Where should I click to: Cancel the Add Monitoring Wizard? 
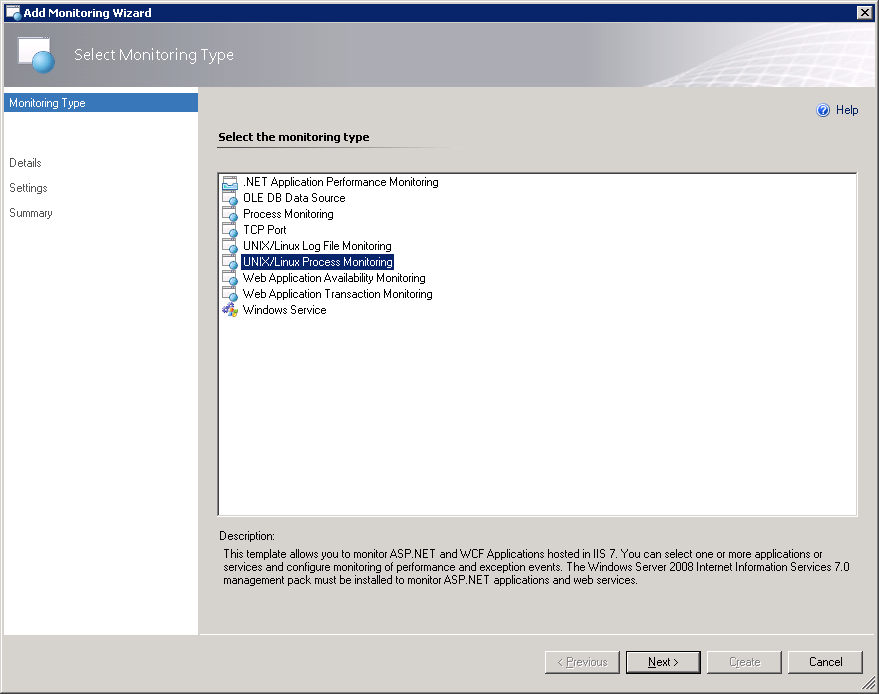pos(825,662)
